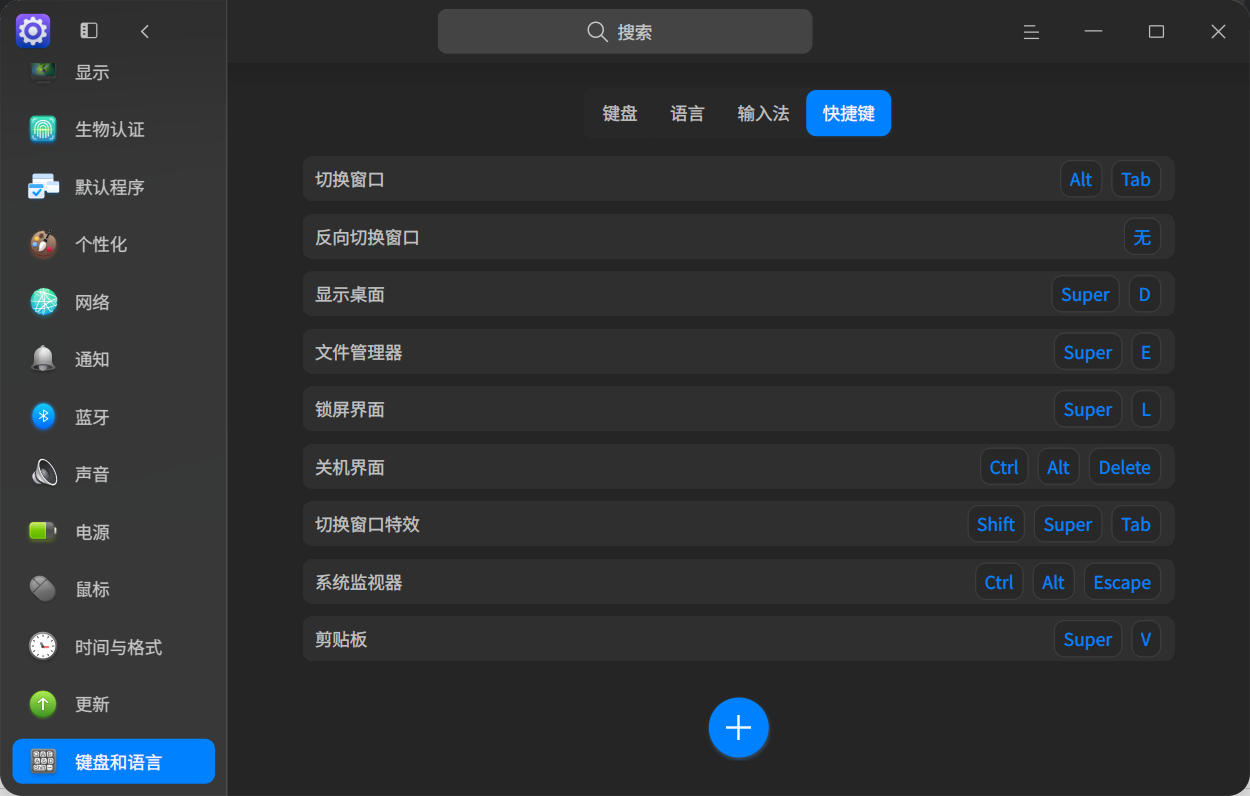Open the Bluetooth icon in sidebar

click(43, 417)
